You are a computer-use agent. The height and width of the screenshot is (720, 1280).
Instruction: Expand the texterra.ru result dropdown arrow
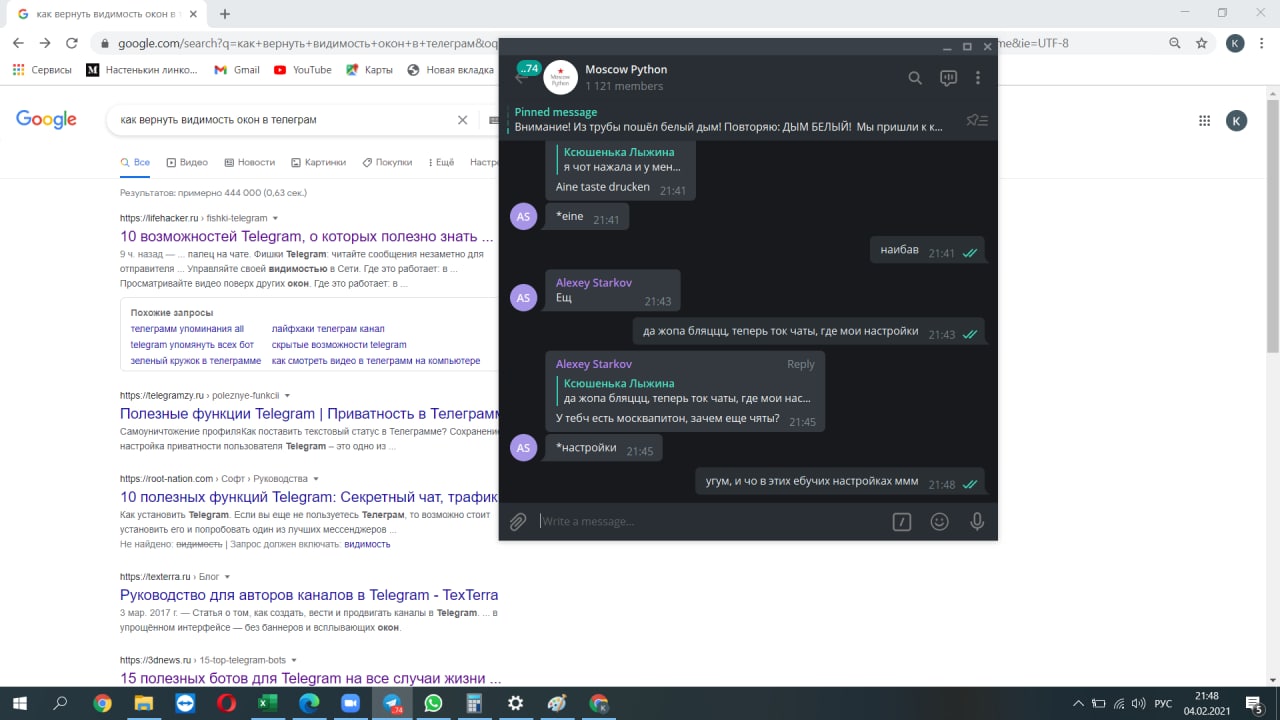click(x=227, y=577)
